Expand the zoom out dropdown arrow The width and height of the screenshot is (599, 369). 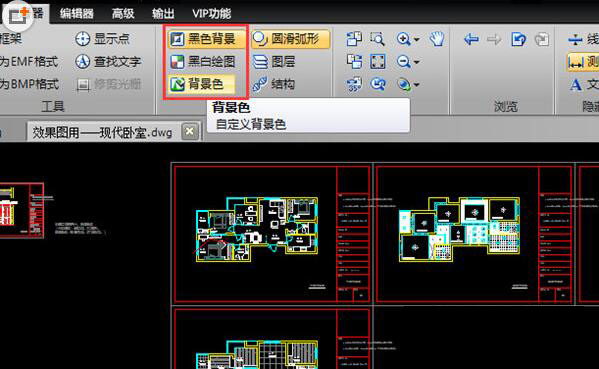tap(417, 62)
